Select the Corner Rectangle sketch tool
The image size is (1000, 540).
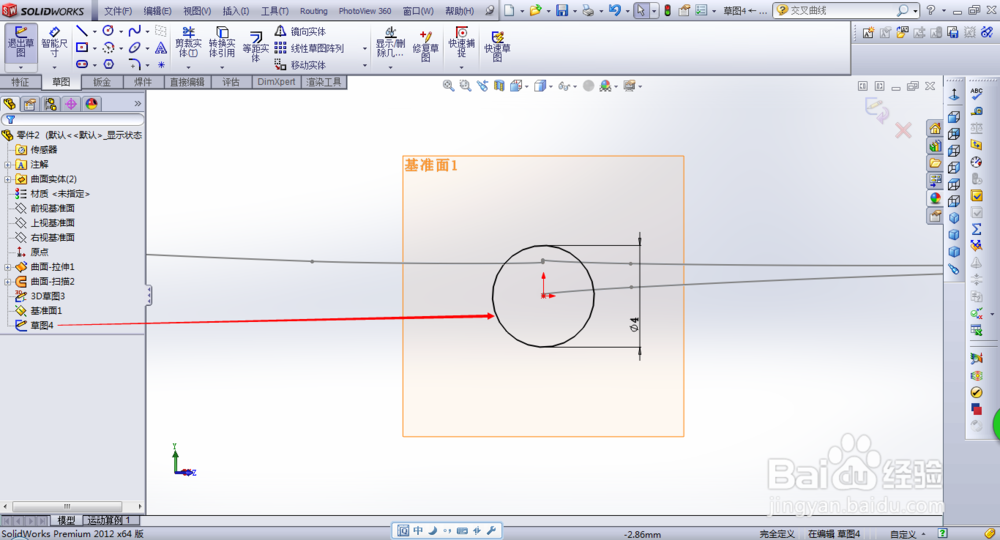pos(82,47)
